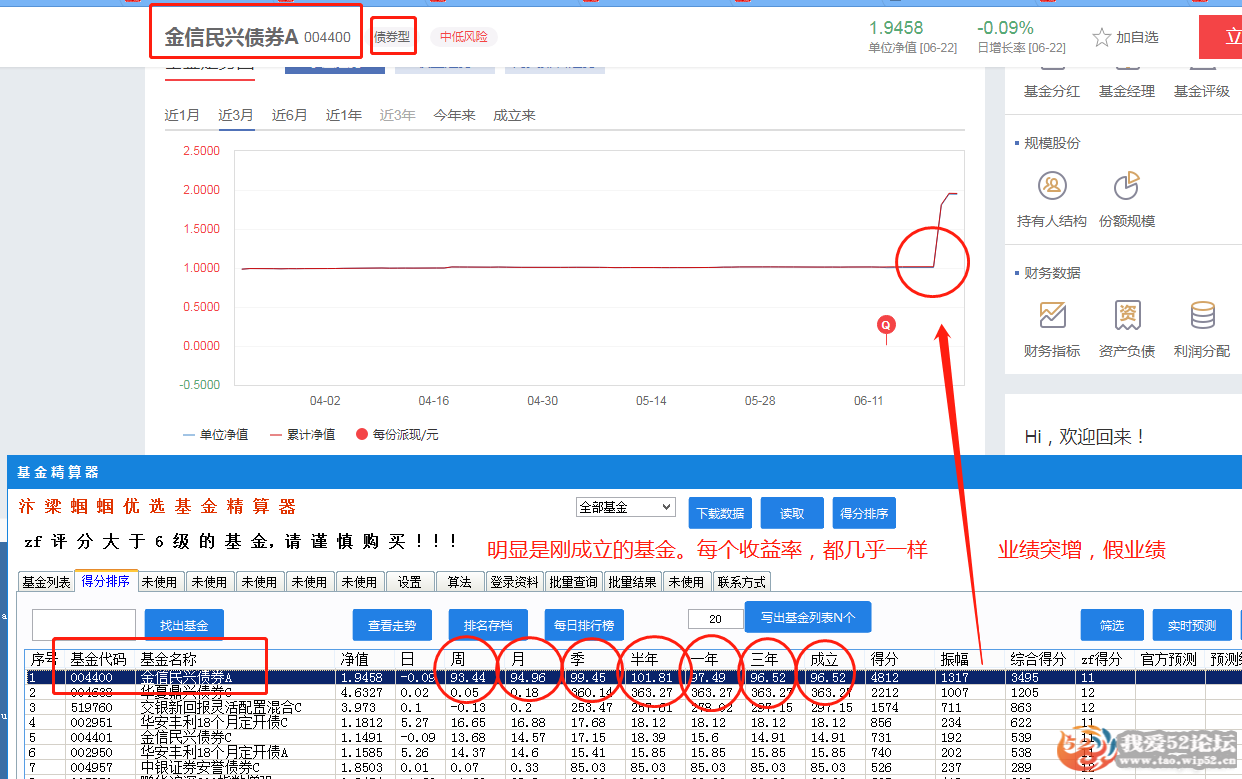Switch to the 批量结果 tab
This screenshot has height=779, width=1242.
[633, 582]
